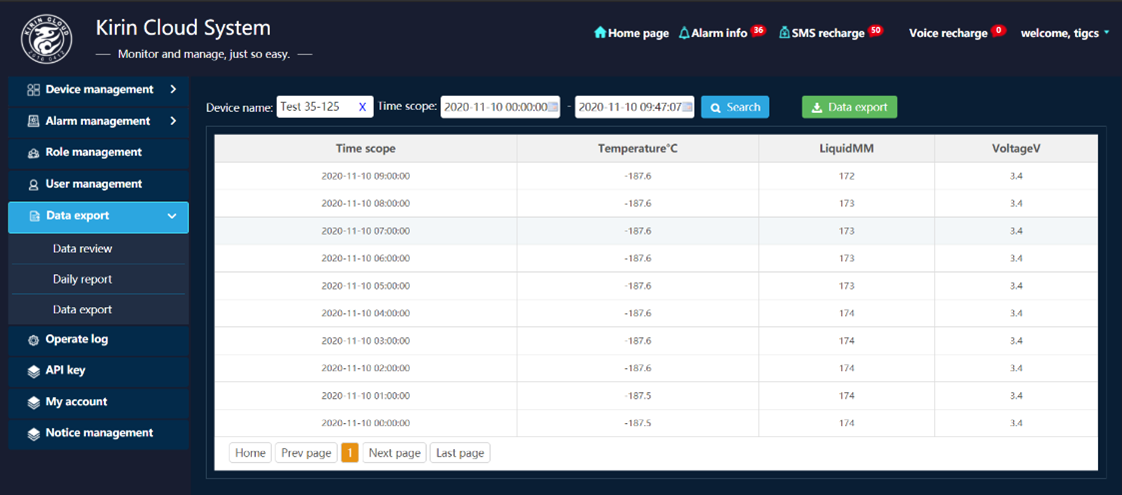The image size is (1122, 495).
Task: Click liquid value 173 in 06:00:00 row
Action: (x=847, y=258)
